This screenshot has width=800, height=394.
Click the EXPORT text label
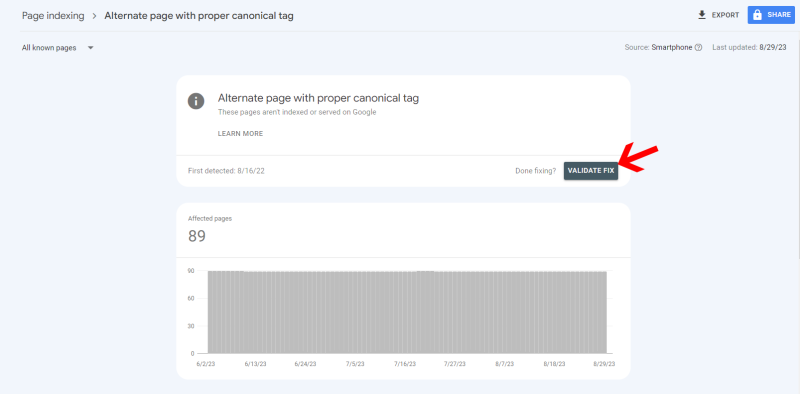[726, 15]
